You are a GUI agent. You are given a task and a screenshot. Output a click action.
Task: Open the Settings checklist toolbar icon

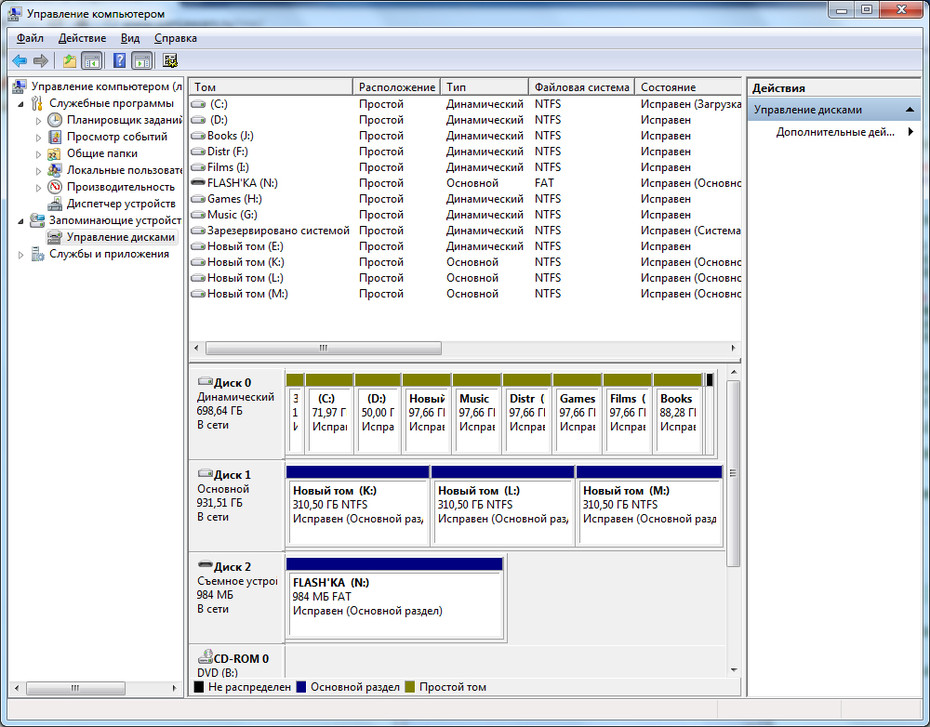pyautogui.click(x=170, y=60)
